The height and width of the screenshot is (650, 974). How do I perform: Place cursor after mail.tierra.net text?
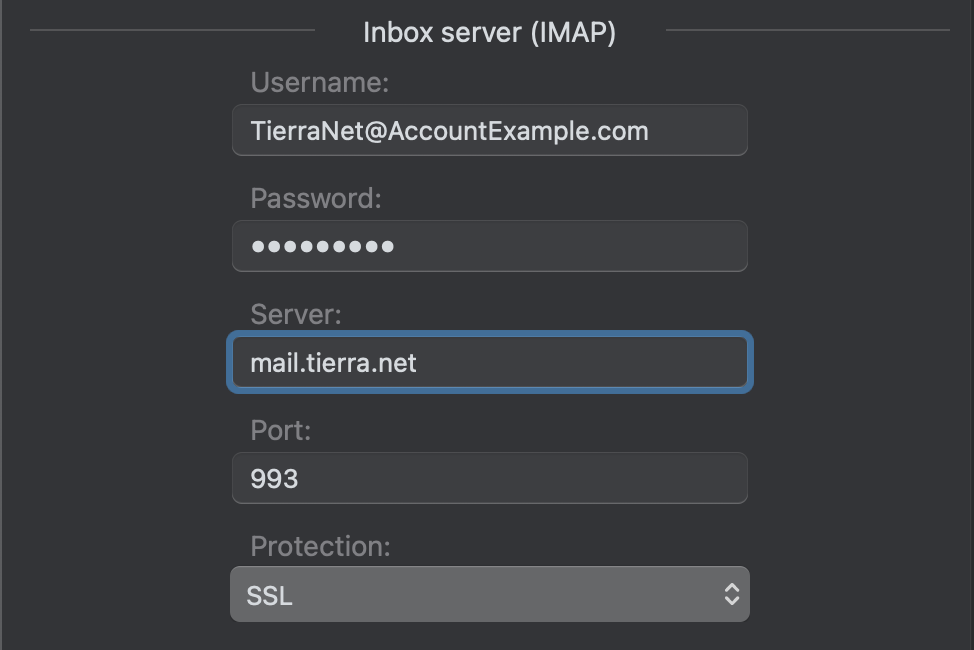(418, 363)
